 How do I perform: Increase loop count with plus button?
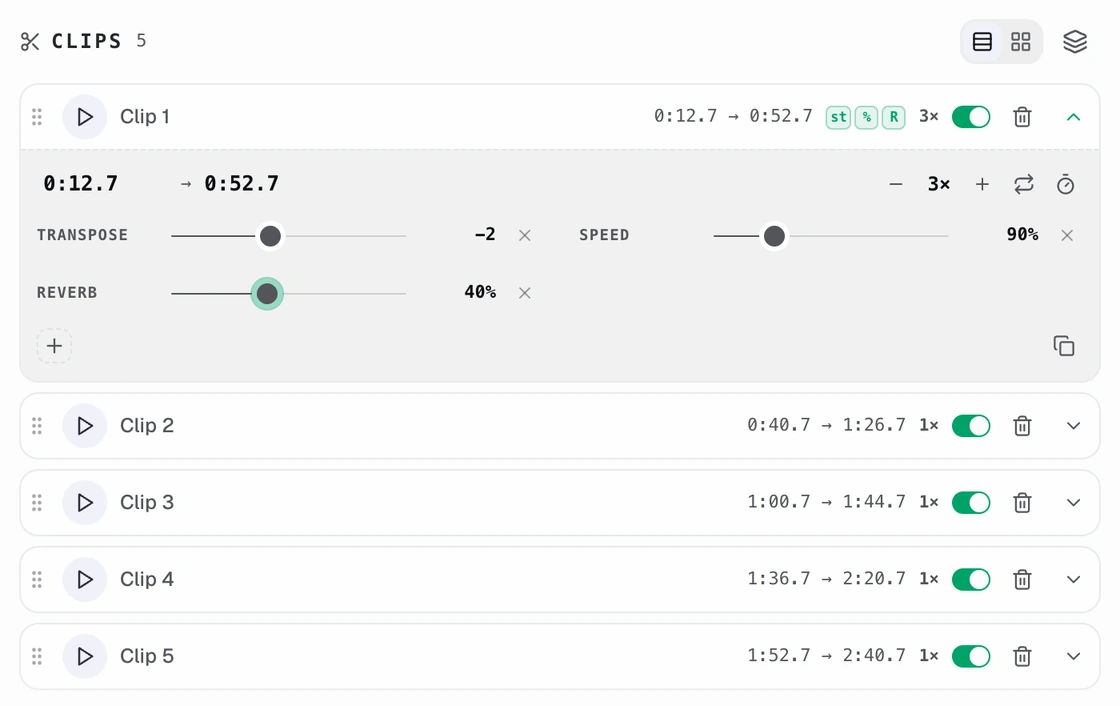coord(982,184)
